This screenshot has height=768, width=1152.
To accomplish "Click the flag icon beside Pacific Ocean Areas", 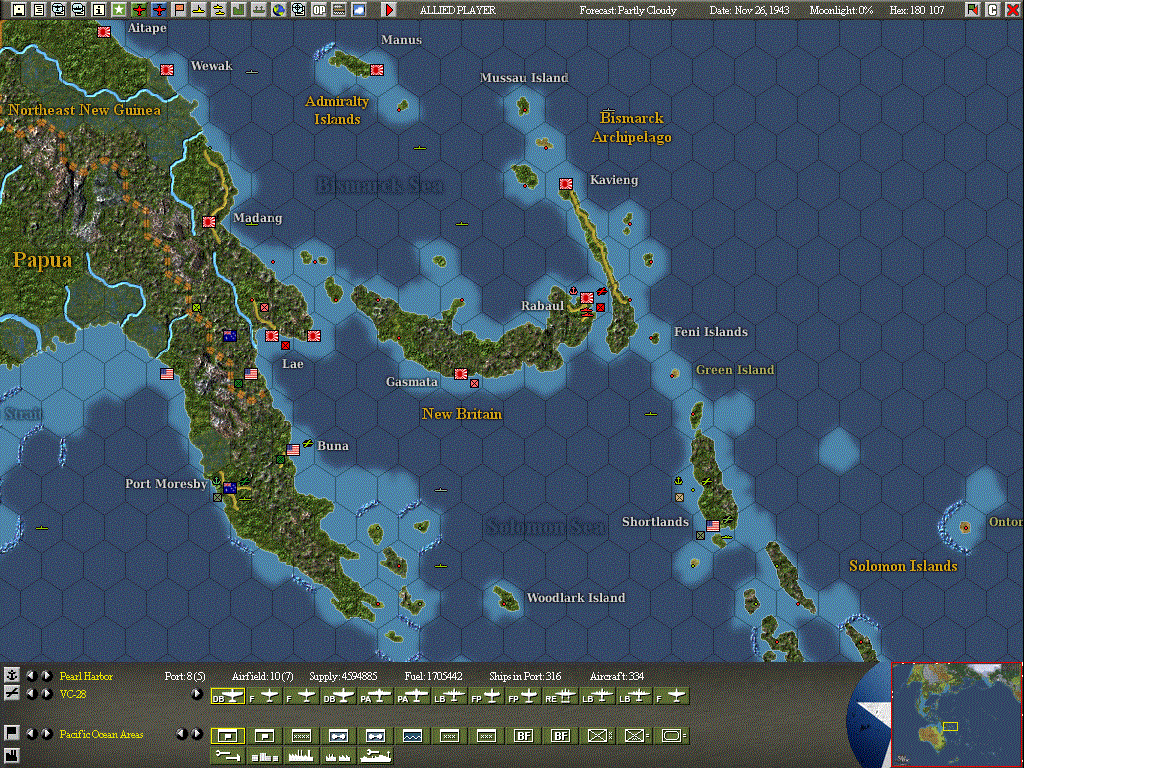I will pyautogui.click(x=12, y=733).
